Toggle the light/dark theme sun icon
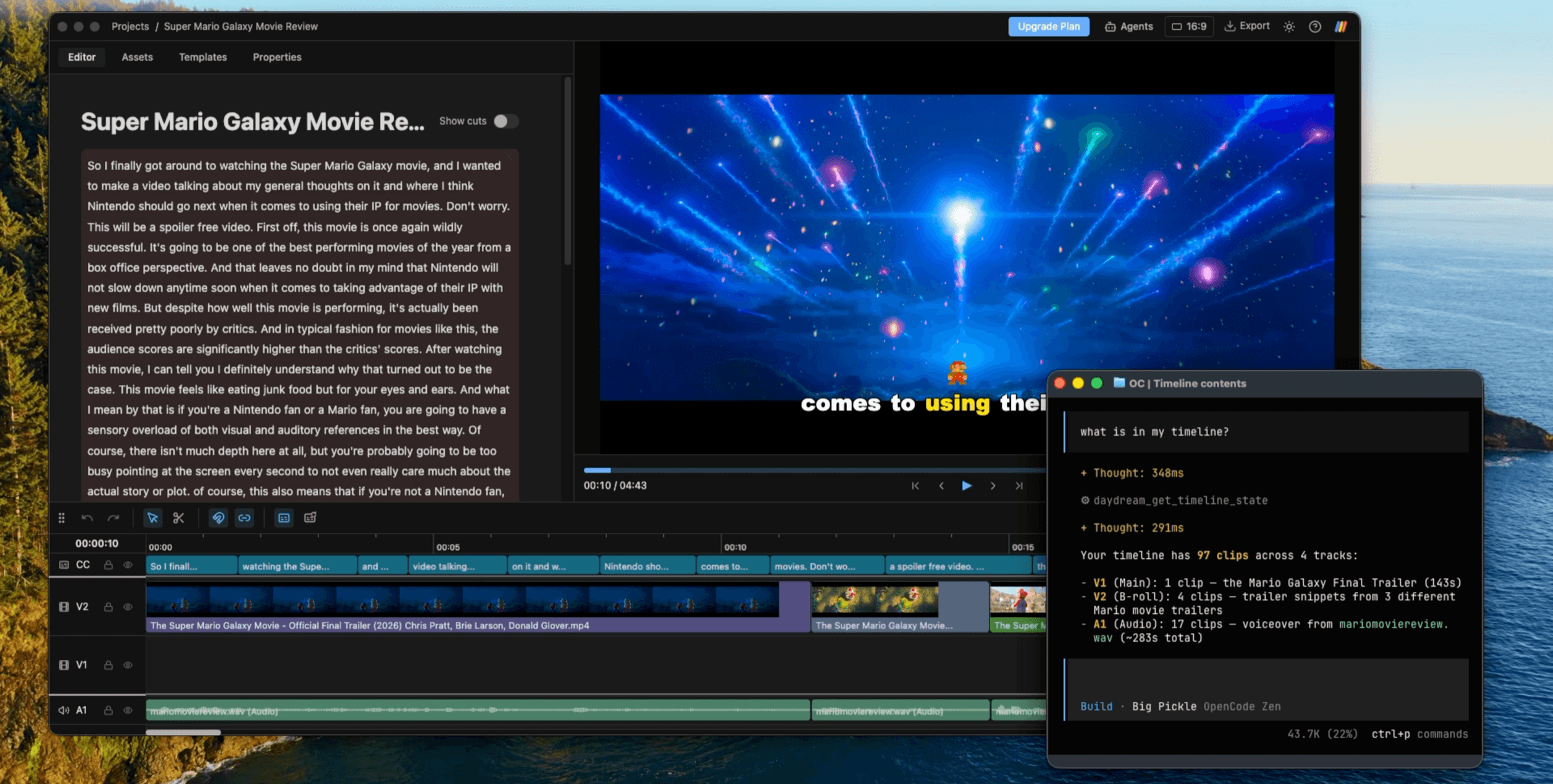 [1289, 27]
